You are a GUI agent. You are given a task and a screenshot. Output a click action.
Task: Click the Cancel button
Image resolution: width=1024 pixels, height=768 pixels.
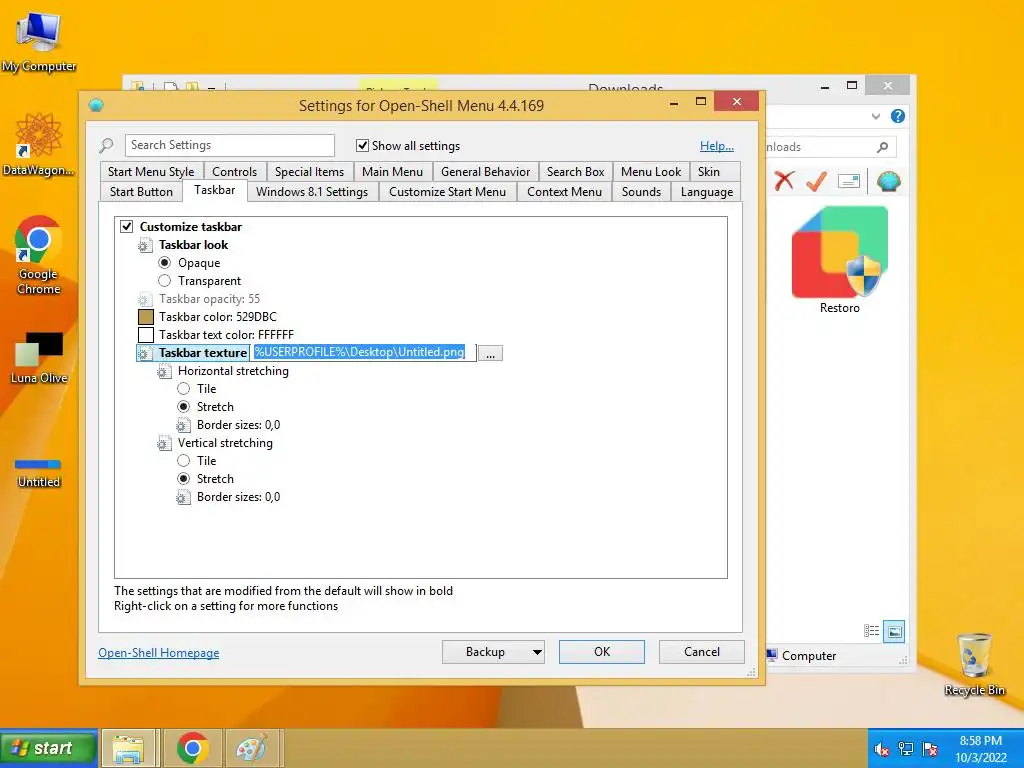(701, 652)
